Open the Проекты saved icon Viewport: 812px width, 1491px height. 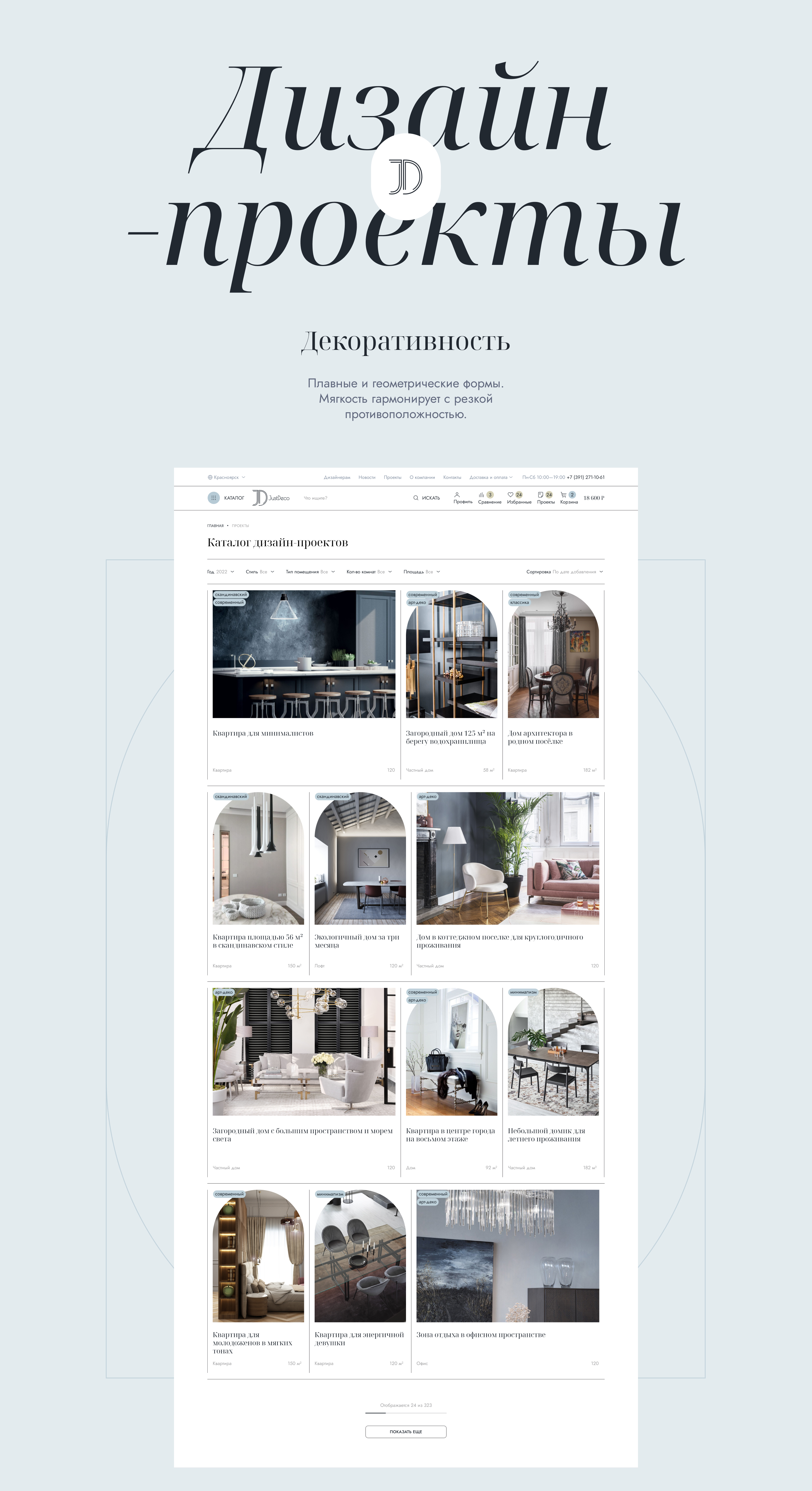540,495
